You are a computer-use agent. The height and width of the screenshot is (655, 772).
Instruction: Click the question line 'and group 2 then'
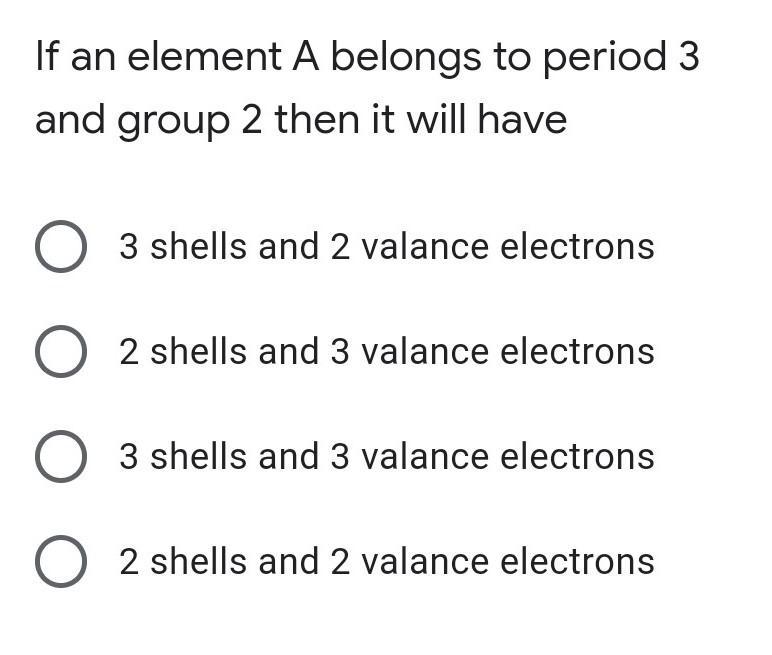[x=198, y=121]
